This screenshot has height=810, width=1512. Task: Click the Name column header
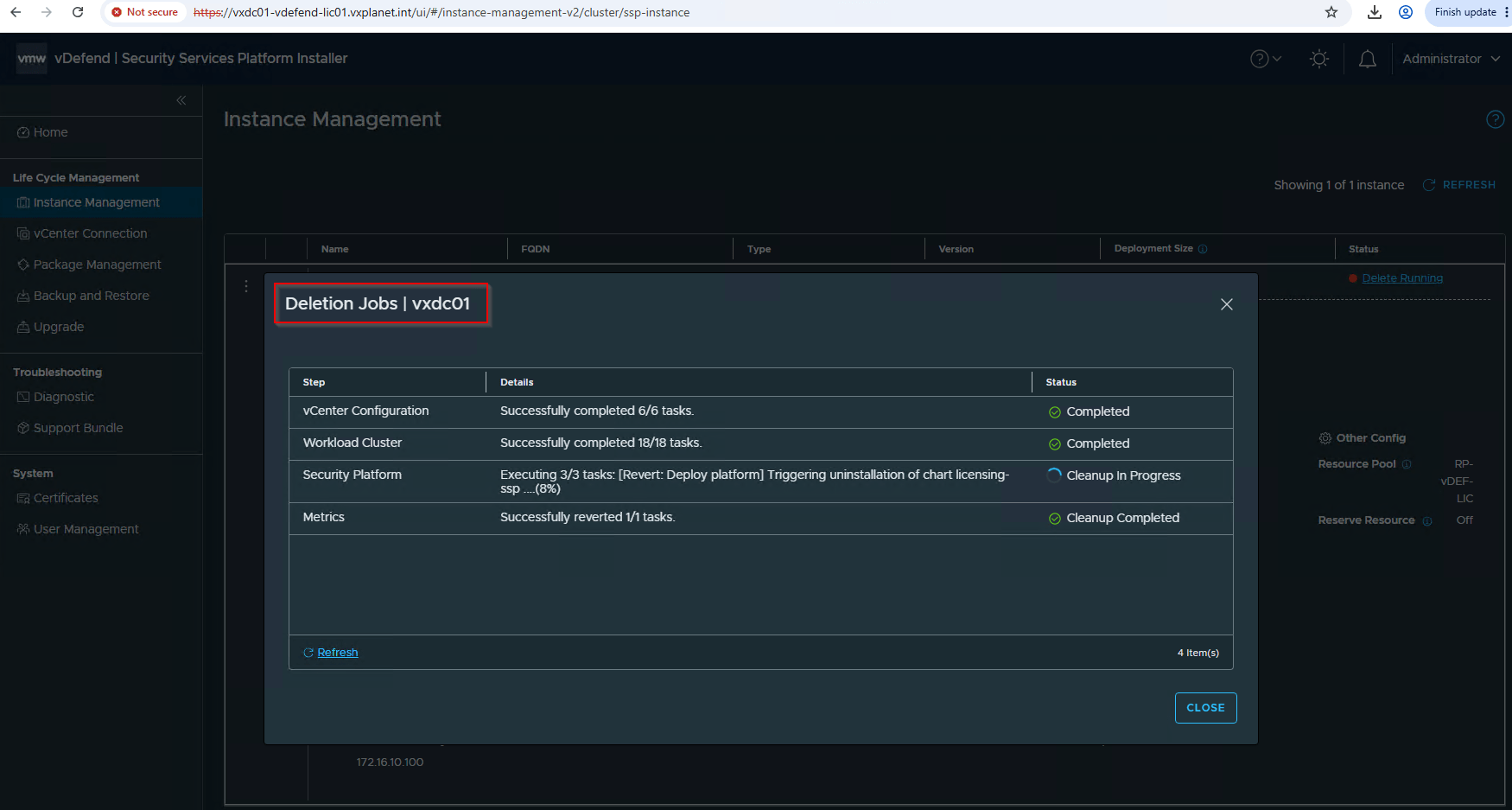pyautogui.click(x=335, y=249)
